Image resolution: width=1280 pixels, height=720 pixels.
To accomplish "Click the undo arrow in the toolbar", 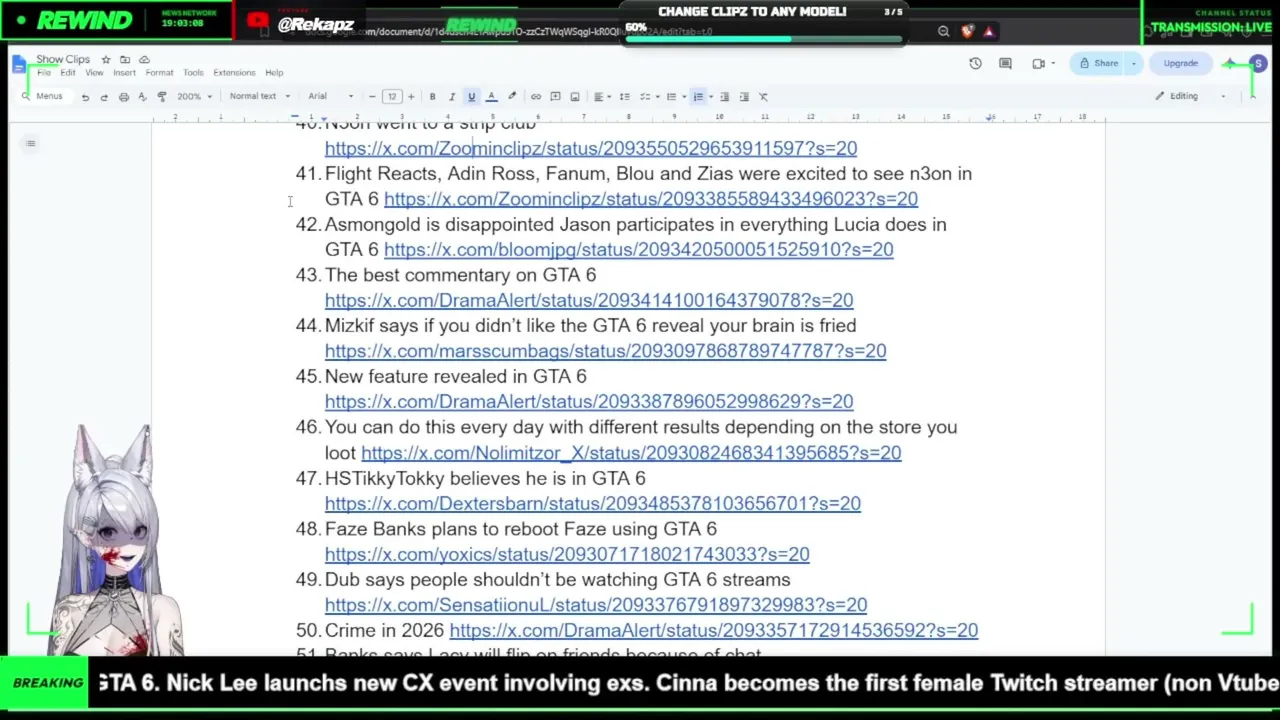I will coord(85,97).
